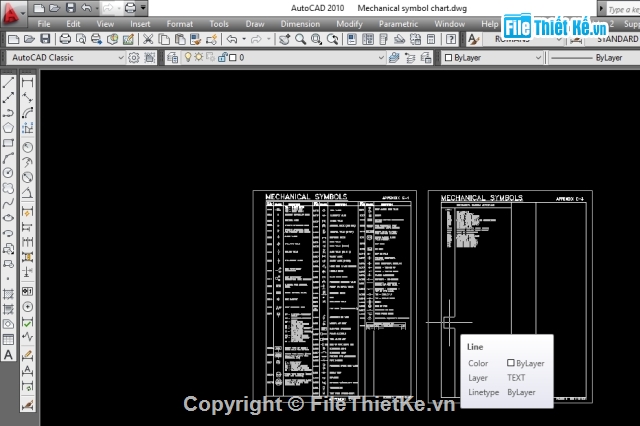Screen dimensions: 640x426
Task: Click the Zoom Previous icon
Action: coord(333,39)
